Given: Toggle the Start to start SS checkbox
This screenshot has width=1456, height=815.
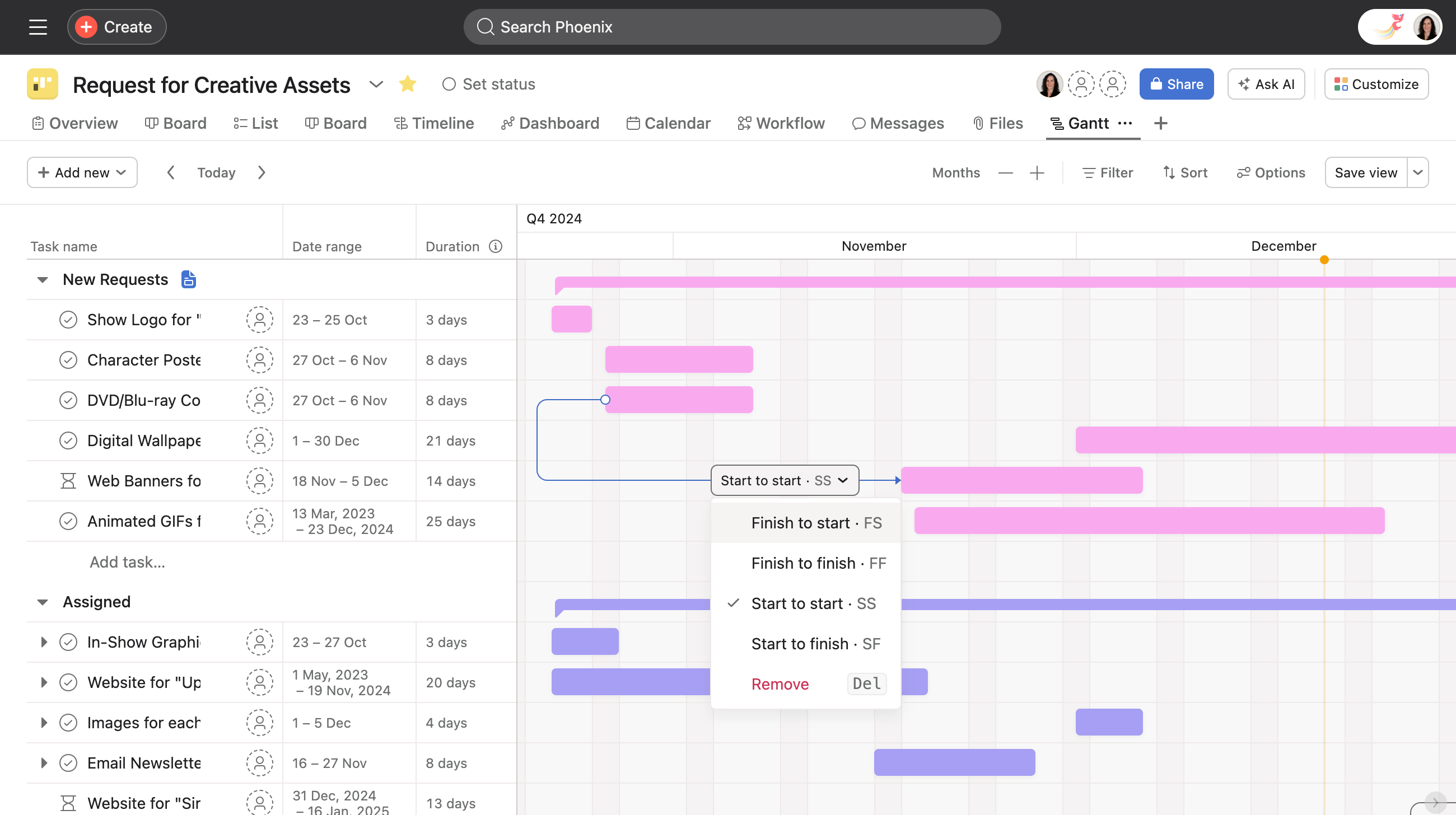Looking at the screenshot, I should click(734, 603).
